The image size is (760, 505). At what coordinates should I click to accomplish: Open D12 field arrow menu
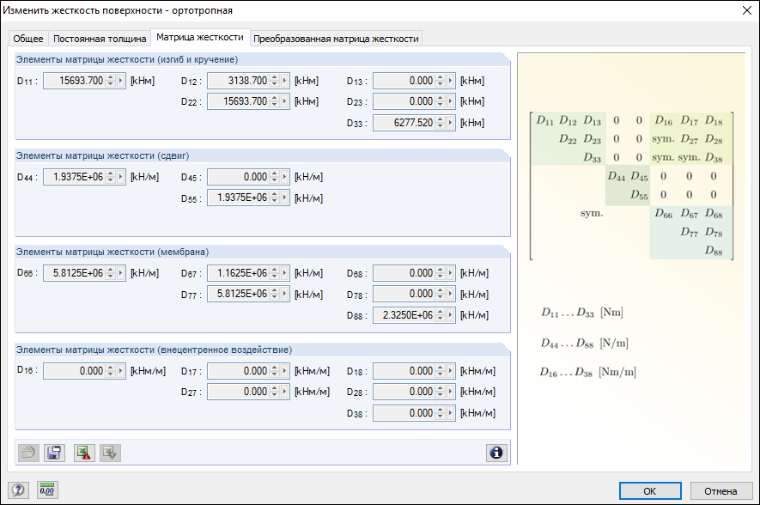tap(285, 80)
